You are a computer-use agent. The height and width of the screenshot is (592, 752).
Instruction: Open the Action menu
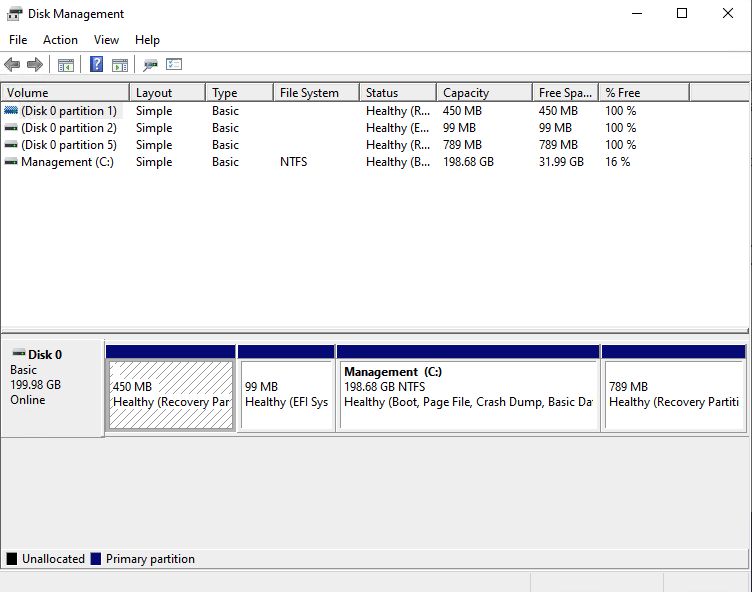(x=60, y=40)
